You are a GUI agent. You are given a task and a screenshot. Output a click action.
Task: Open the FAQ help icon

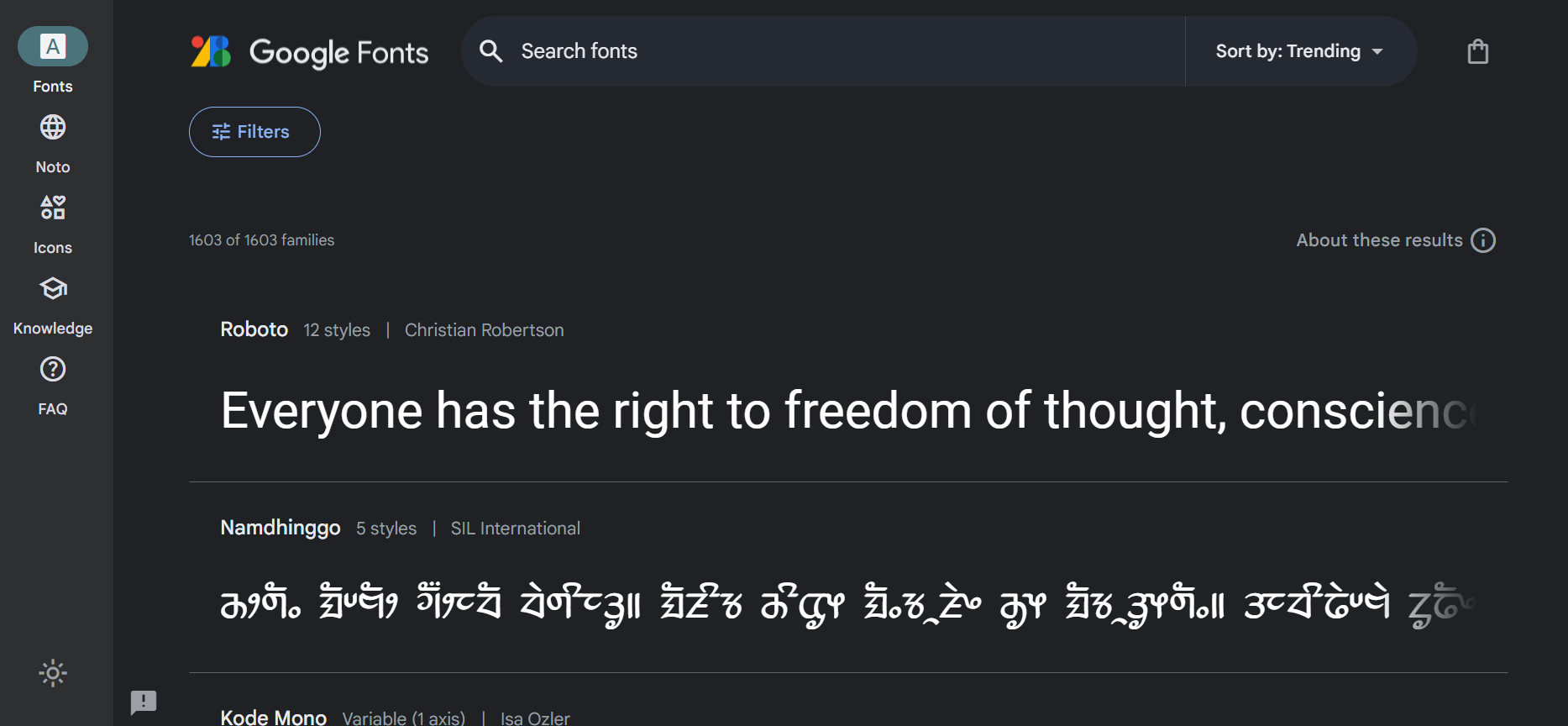pyautogui.click(x=52, y=369)
